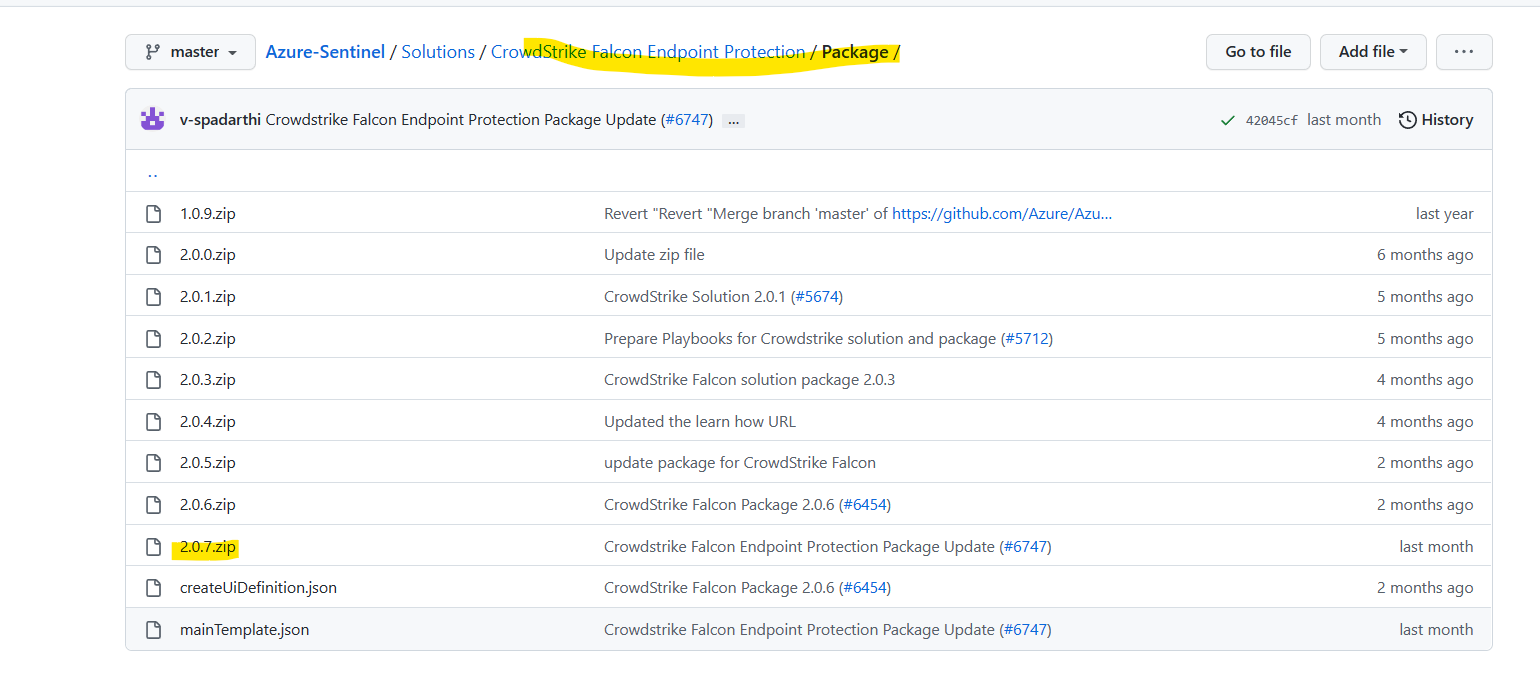This screenshot has height=685, width=1540.
Task: Click the file icon for 2.0.3.zip
Action: pos(153,380)
